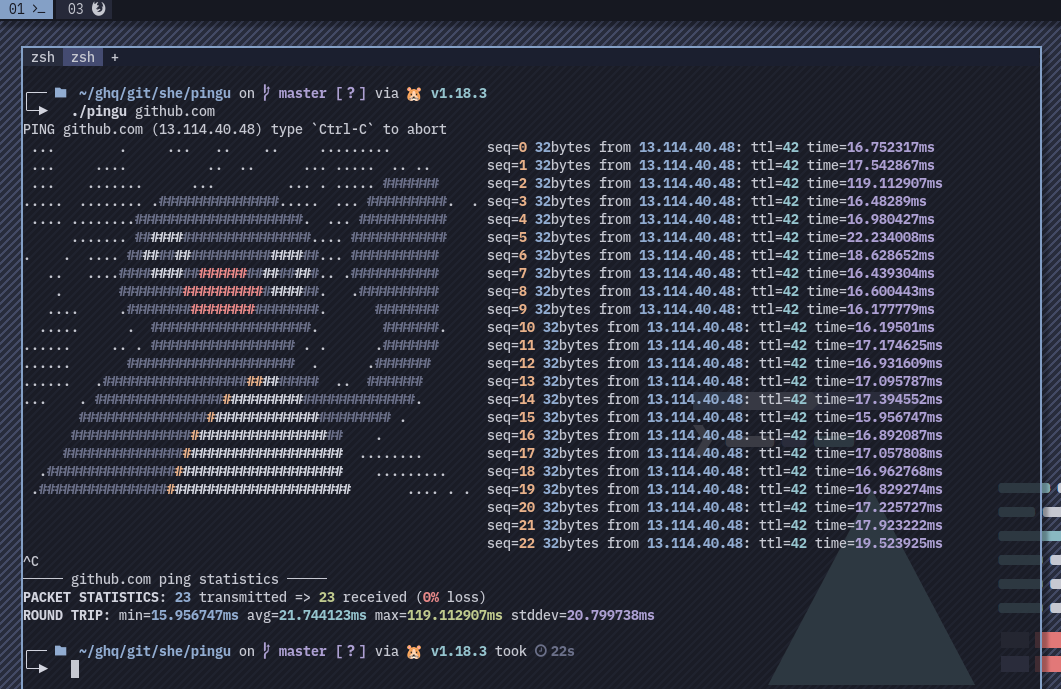Click the pingu ASCII art drawing

pos(230,330)
